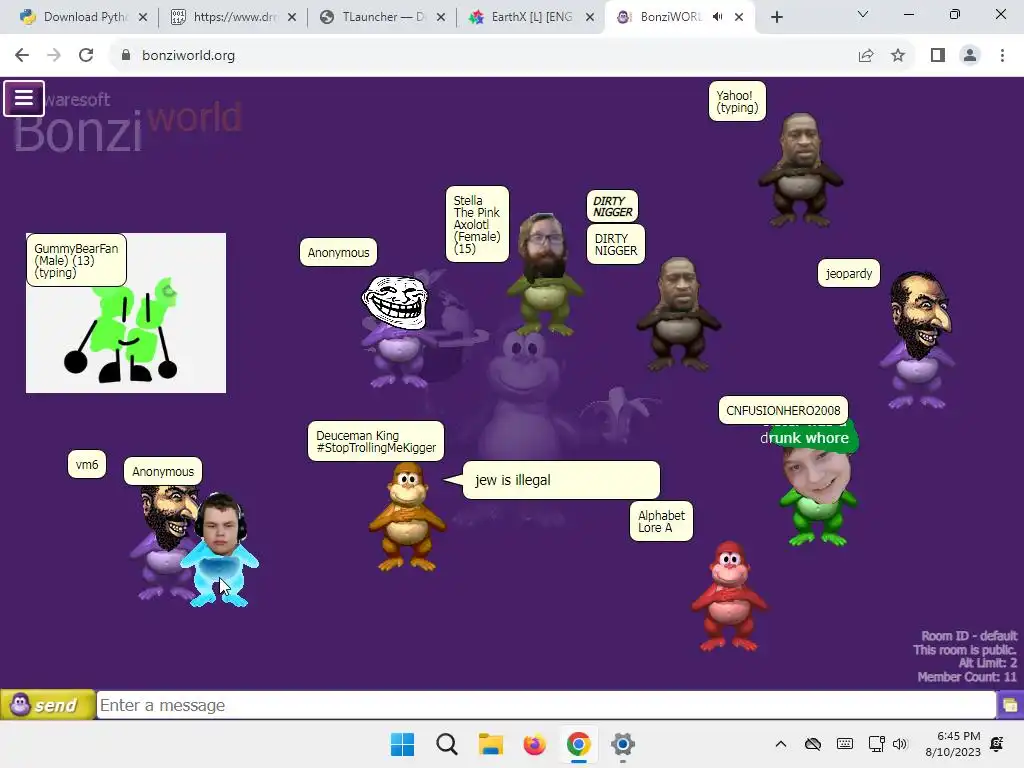The width and height of the screenshot is (1024, 768).
Task: Open the touch keyboard tray icon
Action: pos(844,744)
